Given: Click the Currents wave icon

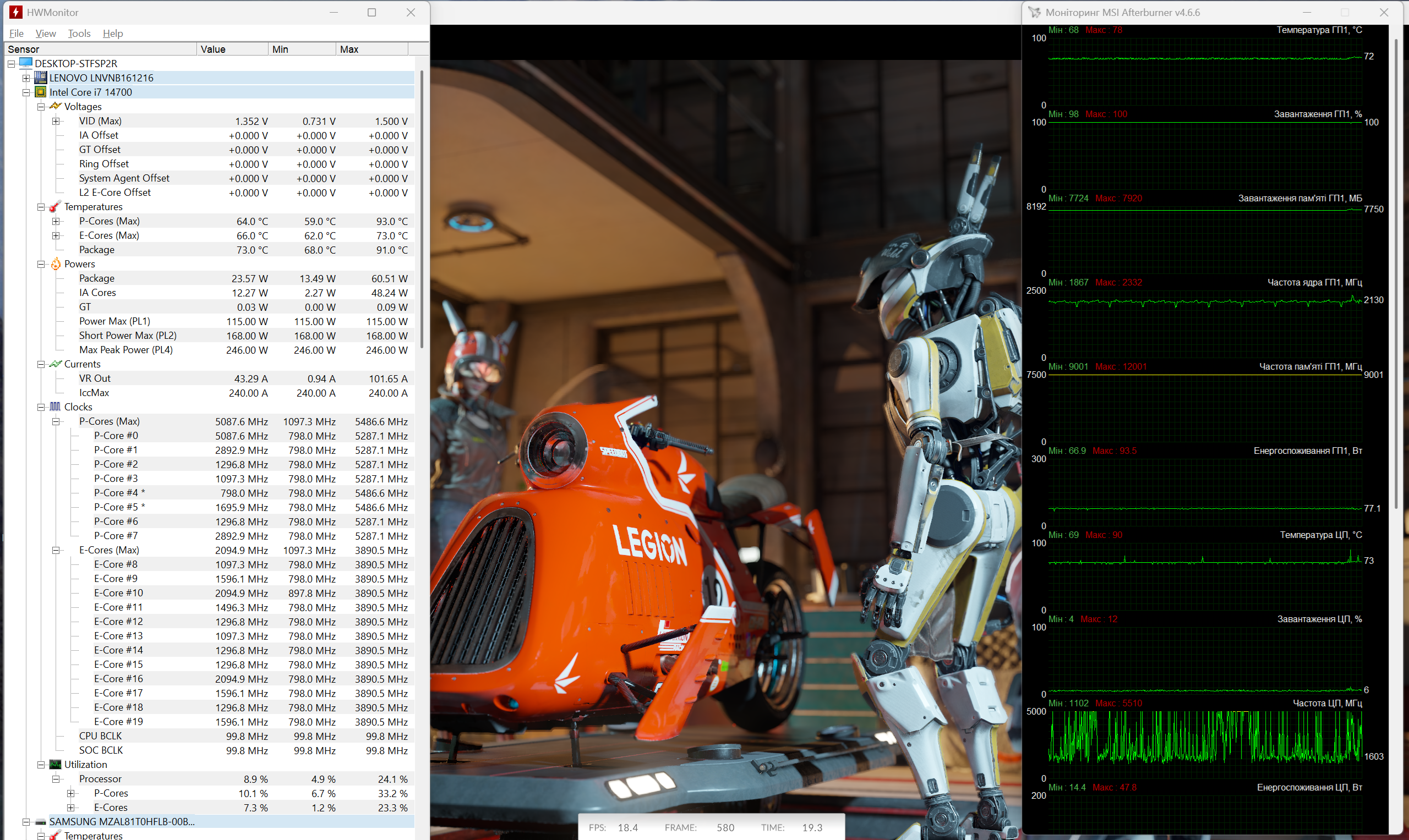Looking at the screenshot, I should point(55,364).
